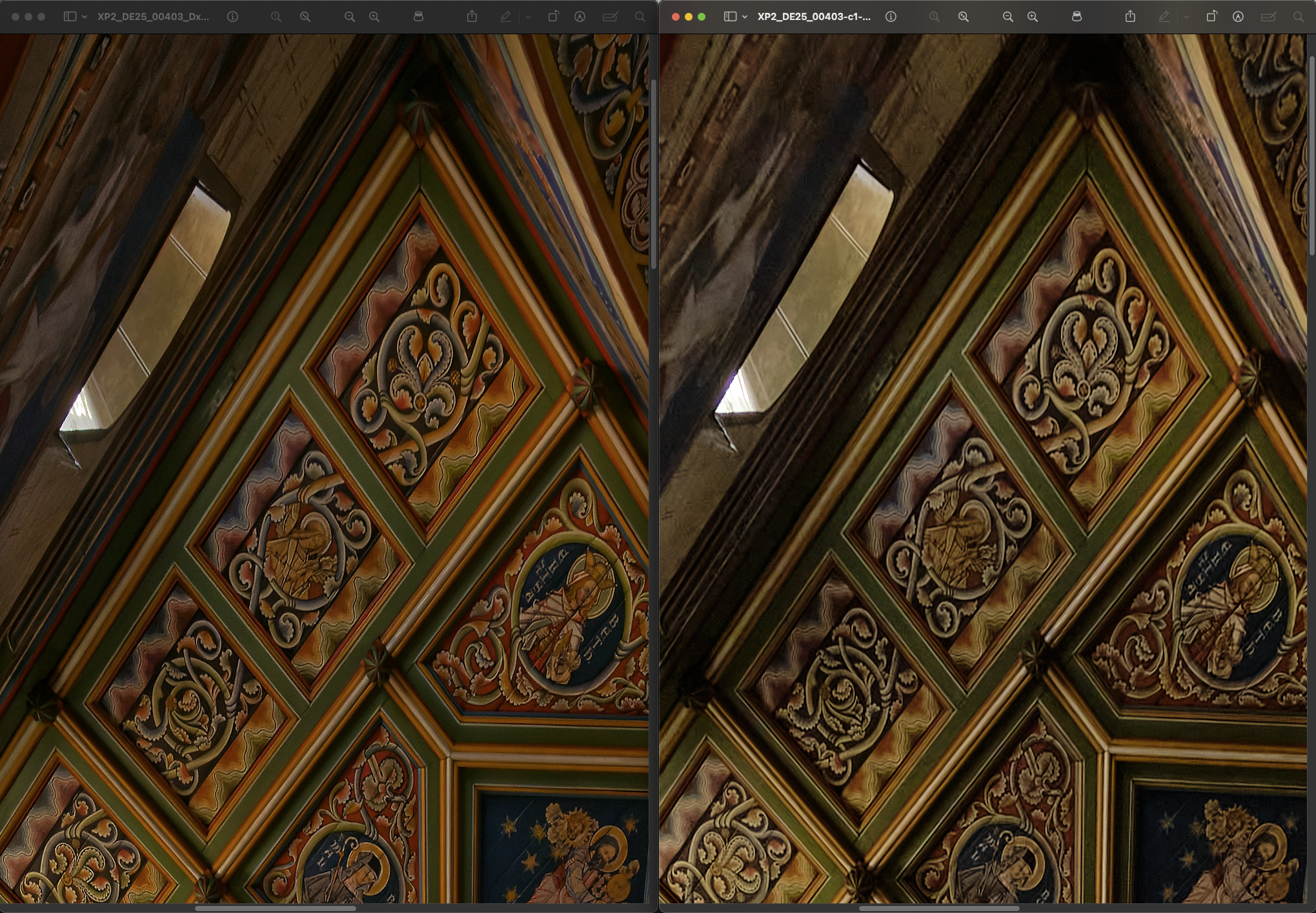Zoom in on right c1 window image
The image size is (1316, 913).
click(x=1033, y=17)
